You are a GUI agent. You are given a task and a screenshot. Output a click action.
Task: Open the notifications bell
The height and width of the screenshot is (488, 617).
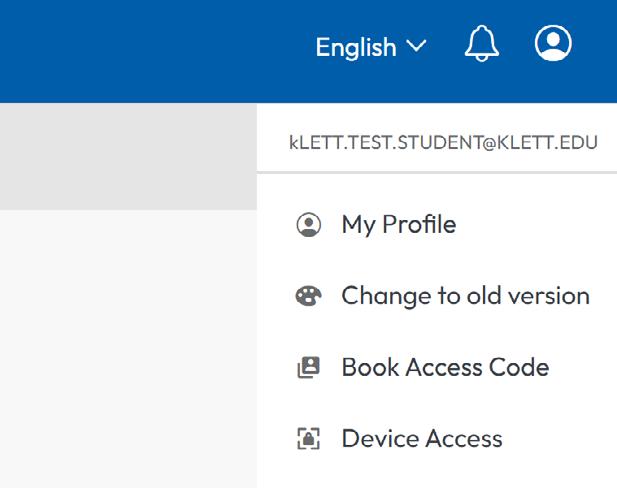pos(482,45)
